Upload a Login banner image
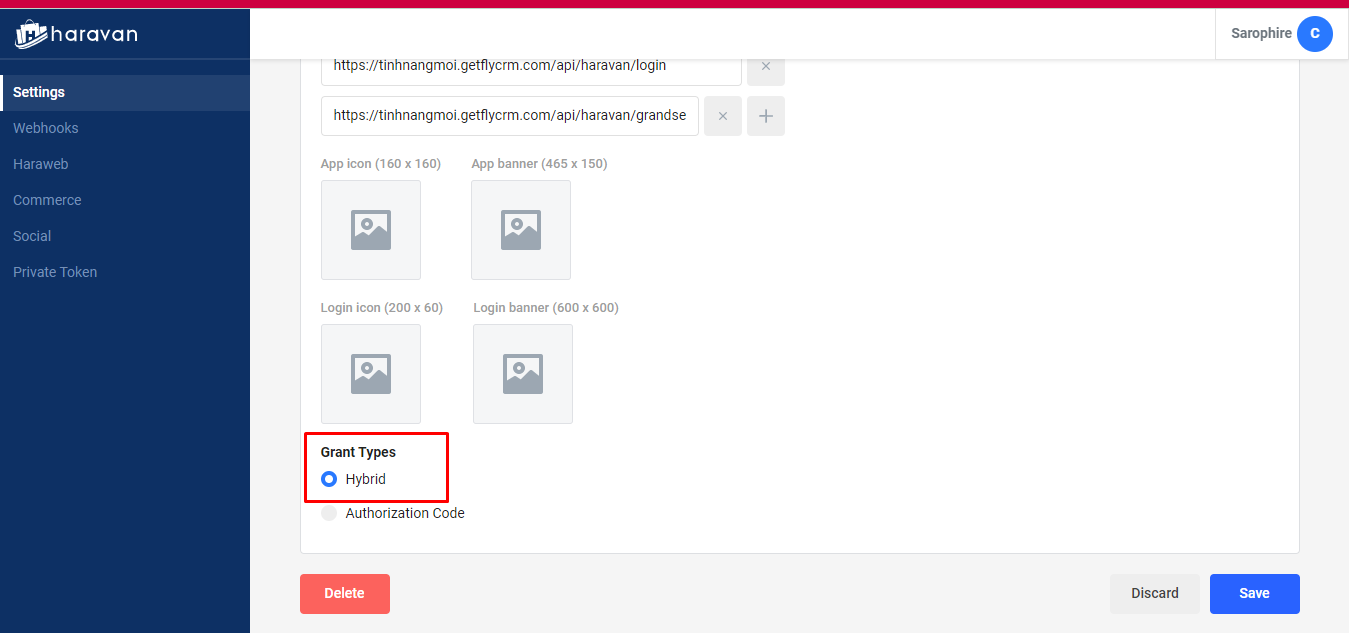Image resolution: width=1349 pixels, height=633 pixels. [523, 374]
